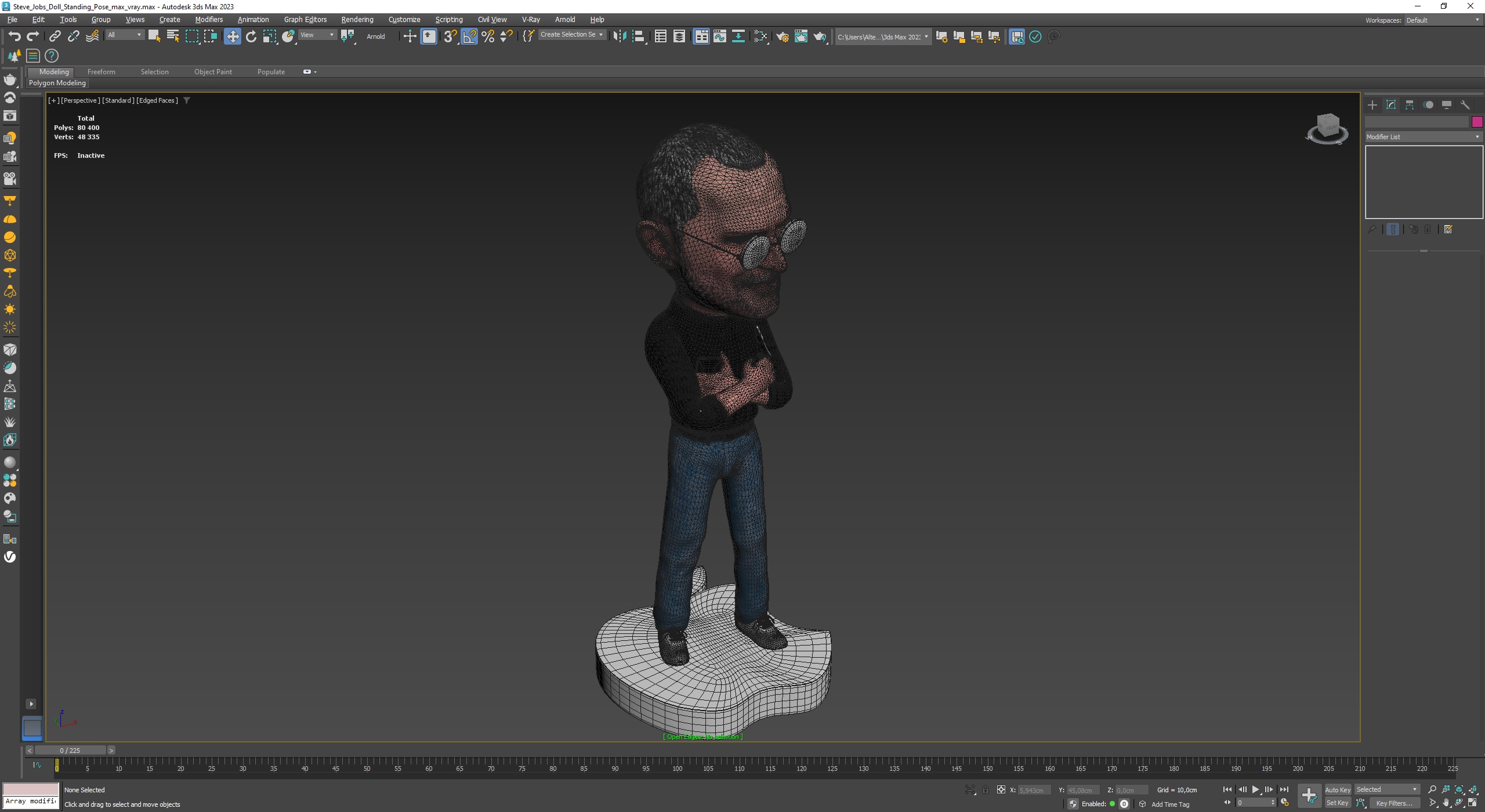Click the Polygon Modeling panel button
This screenshot has height=812, width=1485.
[57, 83]
